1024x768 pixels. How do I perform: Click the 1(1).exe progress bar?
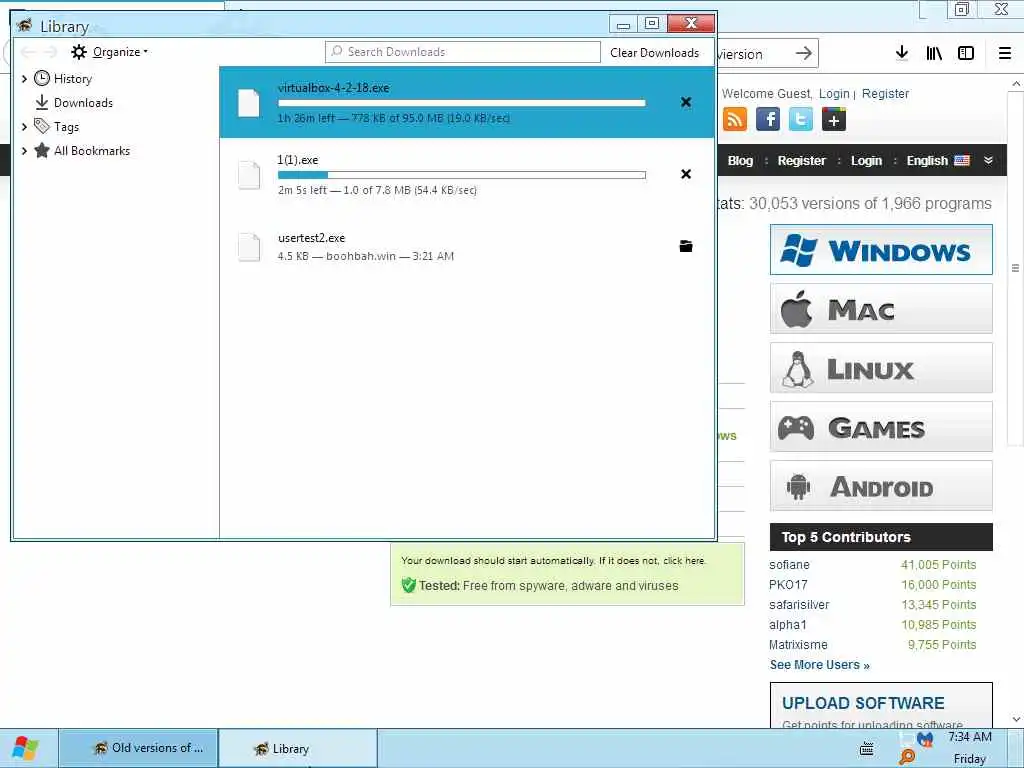[462, 175]
